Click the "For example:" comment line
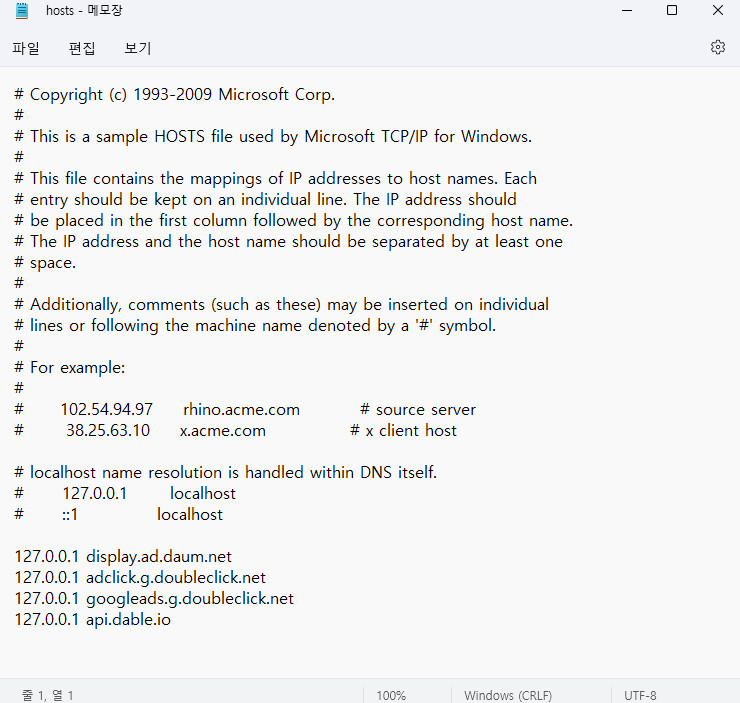 77,367
